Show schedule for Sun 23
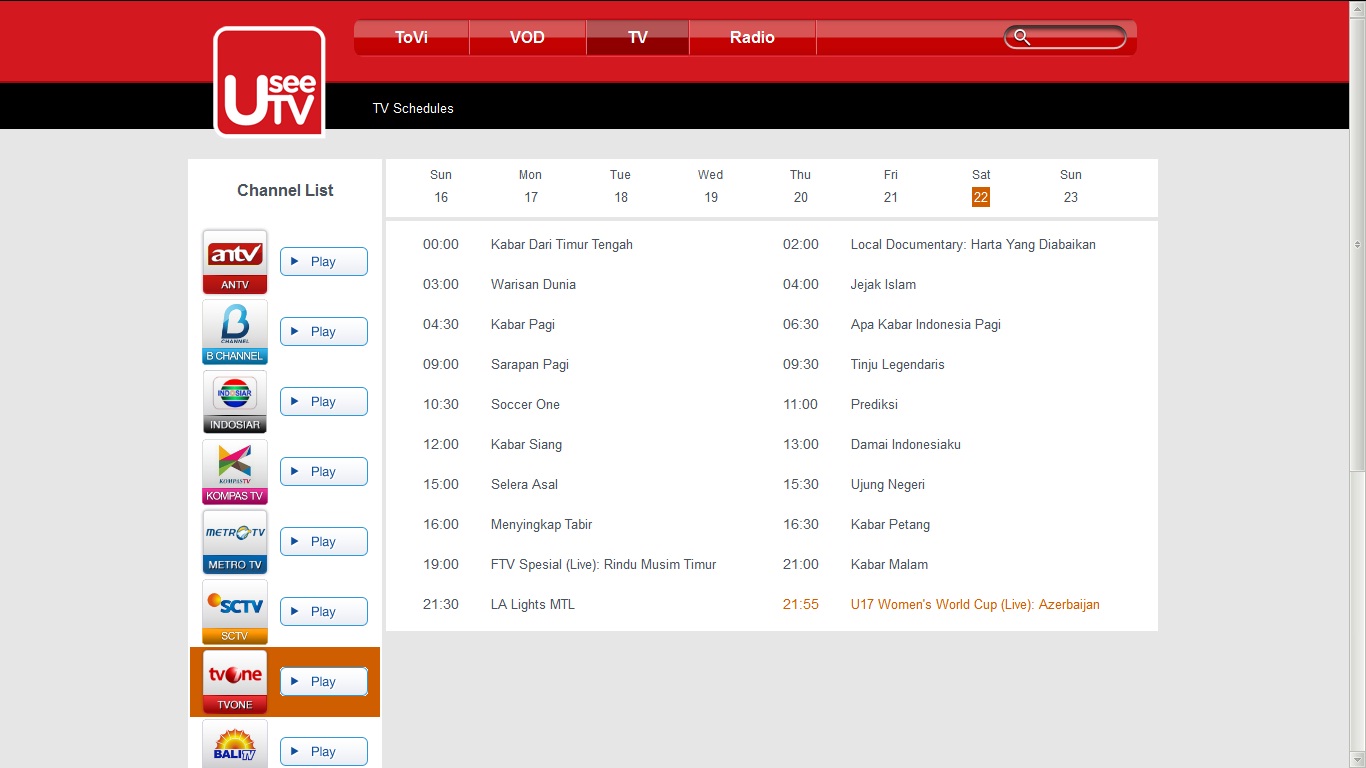The height and width of the screenshot is (768, 1366). coord(1071,187)
